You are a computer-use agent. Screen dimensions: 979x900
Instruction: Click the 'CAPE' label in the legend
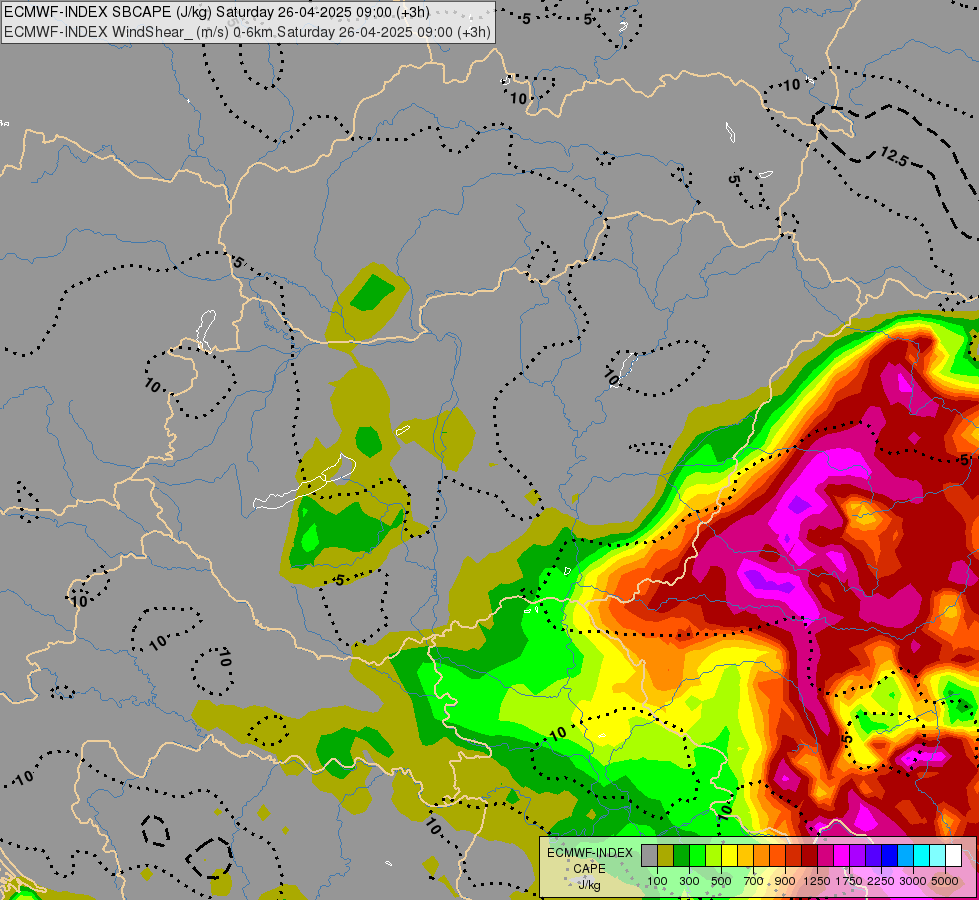589,869
